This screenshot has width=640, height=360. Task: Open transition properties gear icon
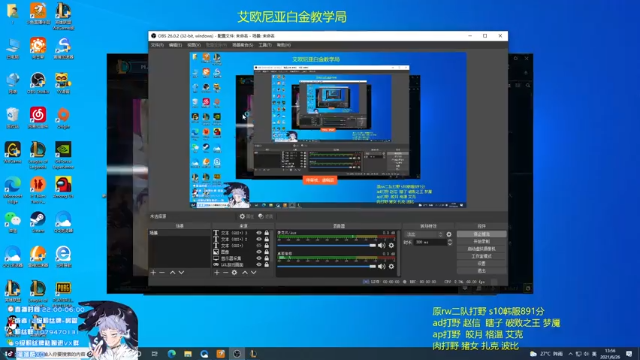pyautogui.click(x=449, y=234)
